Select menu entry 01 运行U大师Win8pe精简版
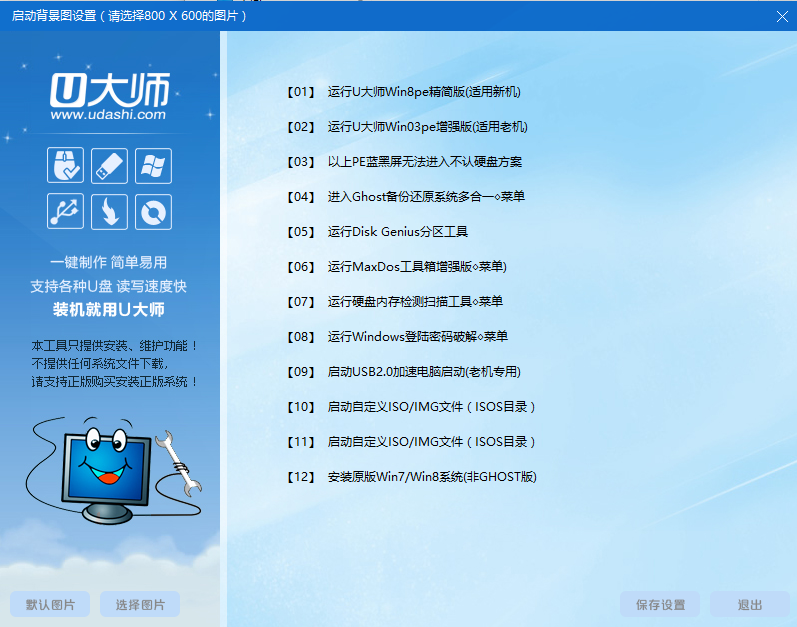This screenshot has width=797, height=627. click(x=404, y=92)
